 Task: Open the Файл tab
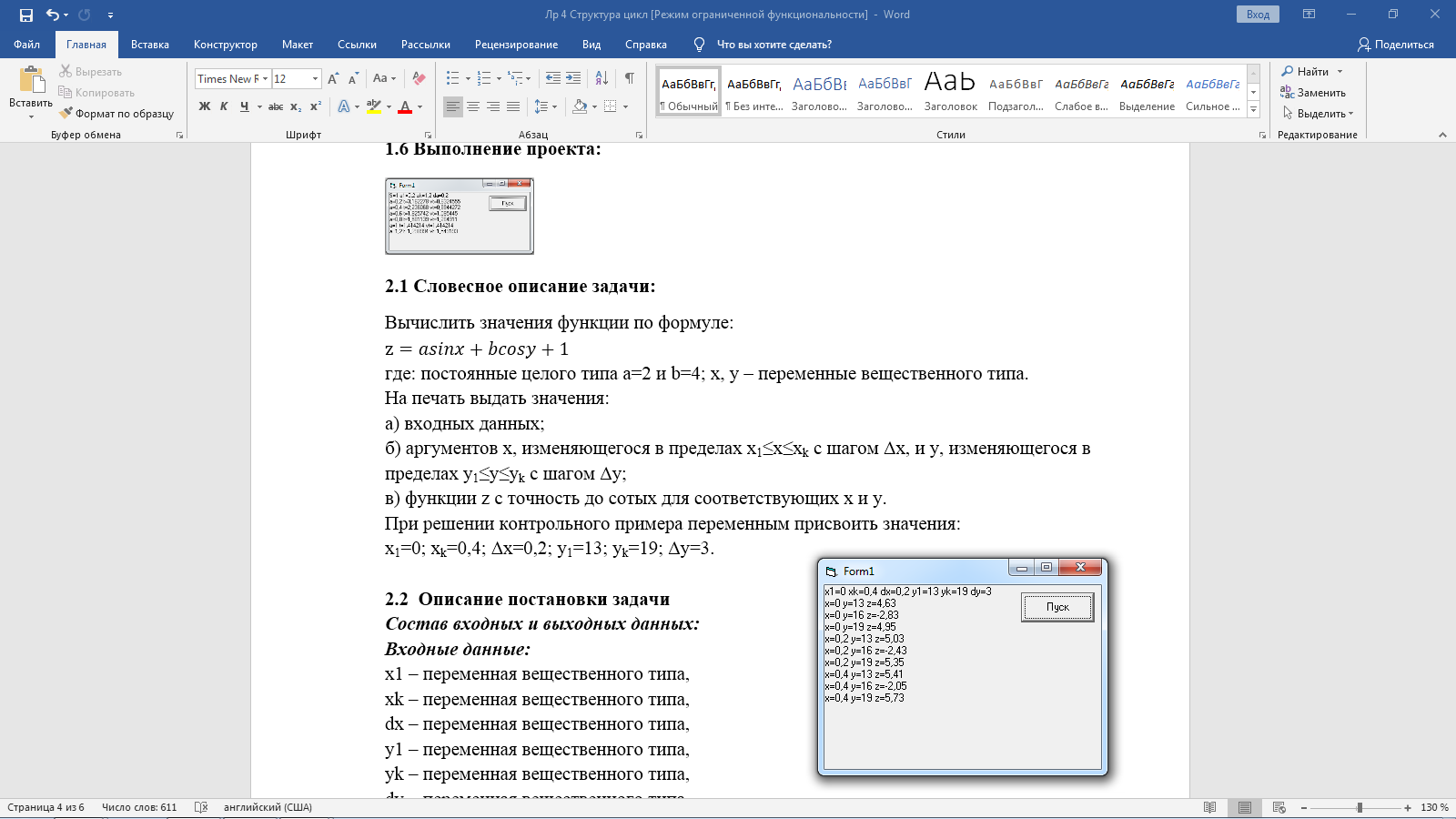tap(26, 45)
